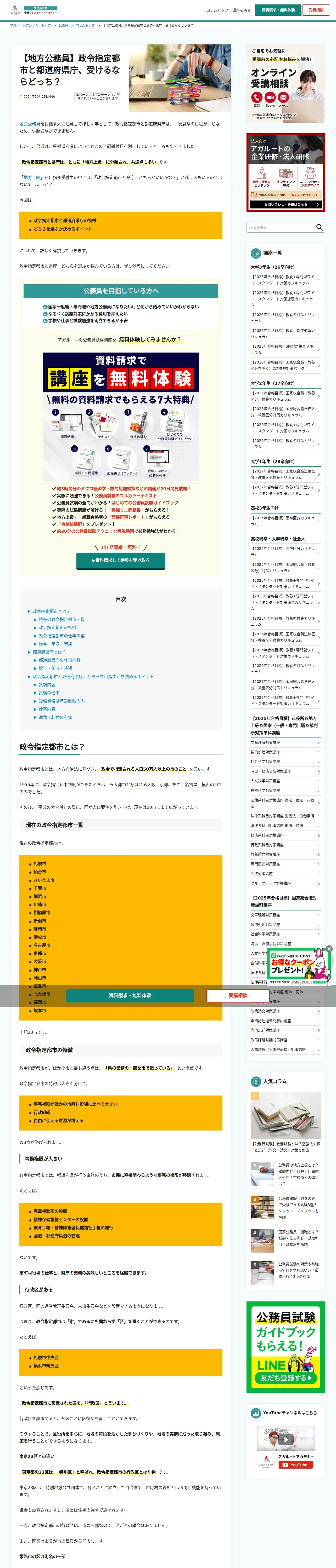Open 教養論文対策講座 in sidebar

(x=285, y=854)
